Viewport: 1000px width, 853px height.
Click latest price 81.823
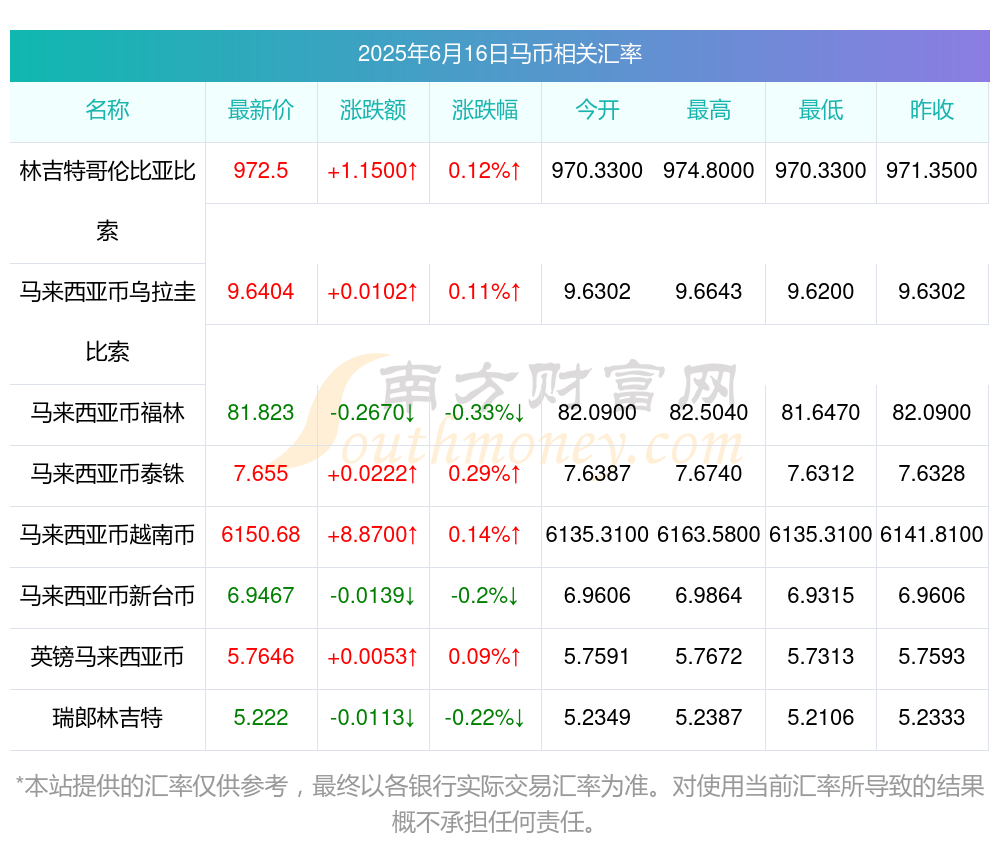[x=261, y=413]
